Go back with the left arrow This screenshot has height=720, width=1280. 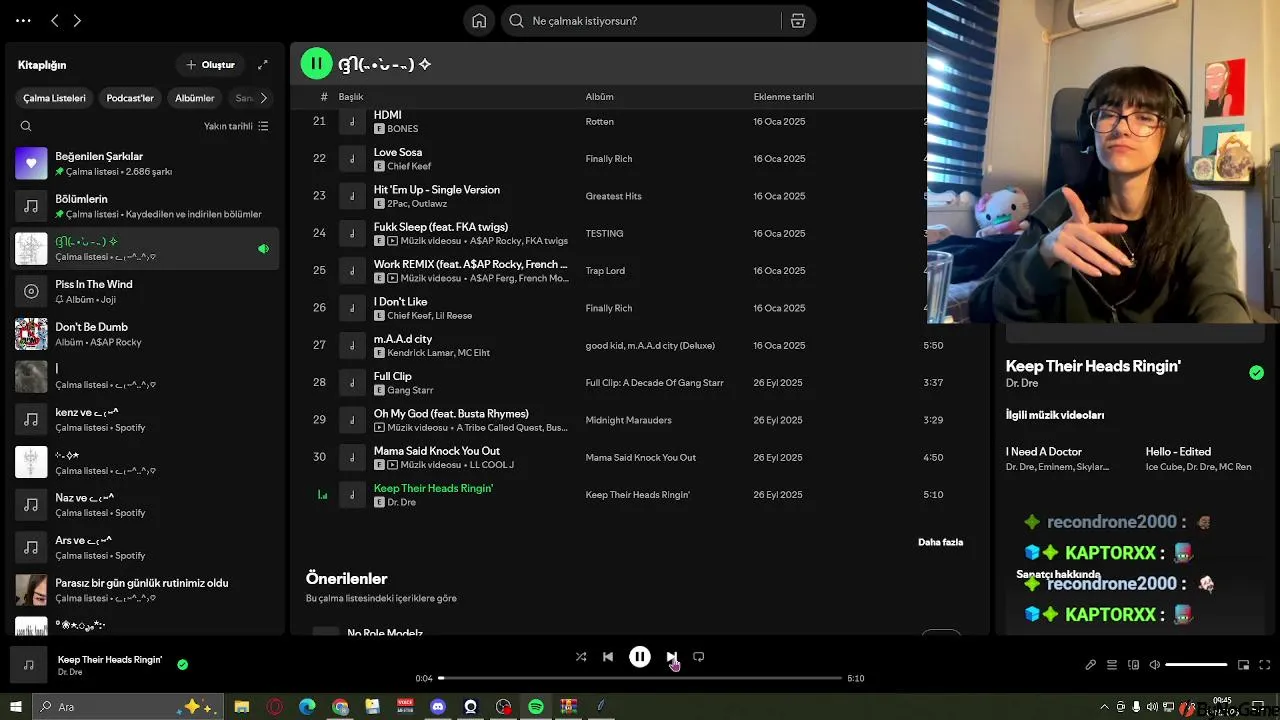(55, 20)
